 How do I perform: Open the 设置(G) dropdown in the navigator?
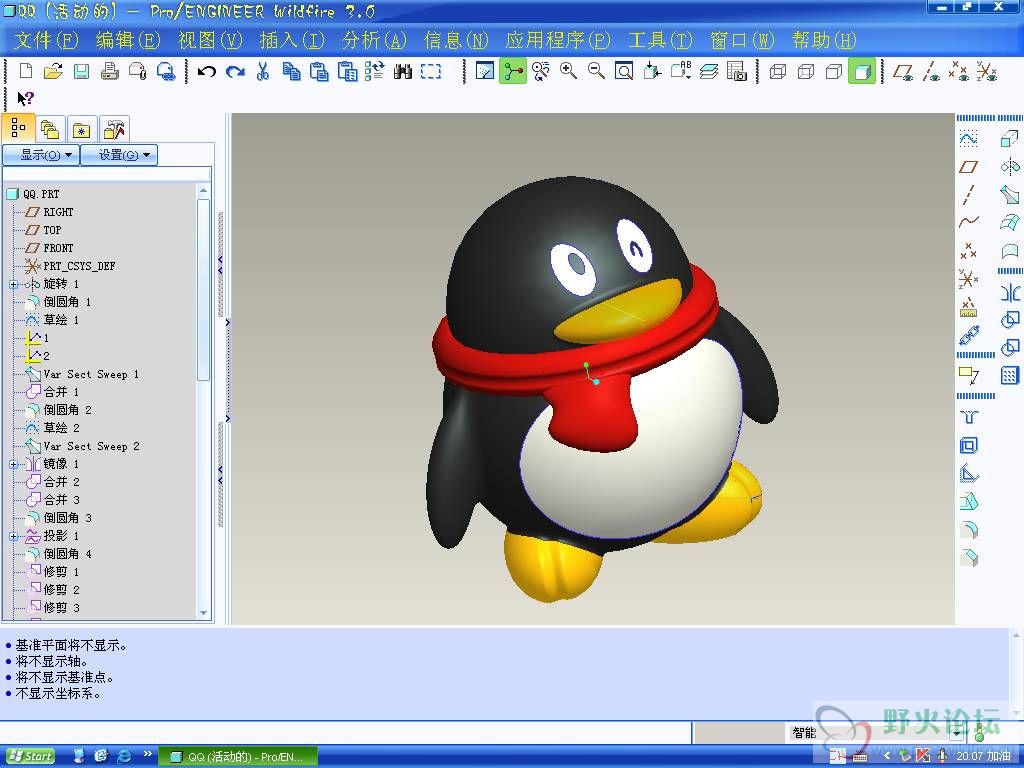click(119, 155)
